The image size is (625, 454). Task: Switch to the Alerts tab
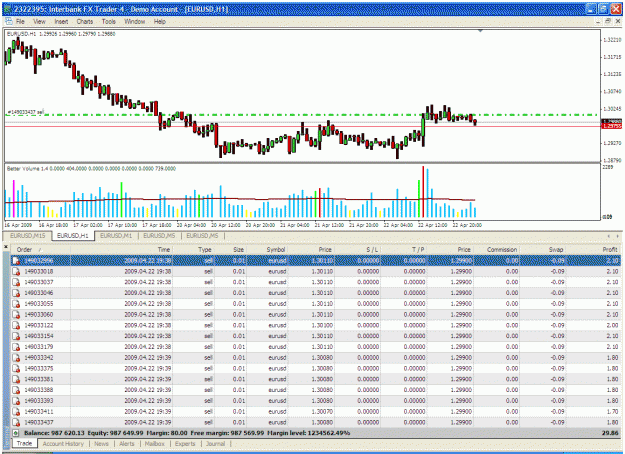pos(127,444)
